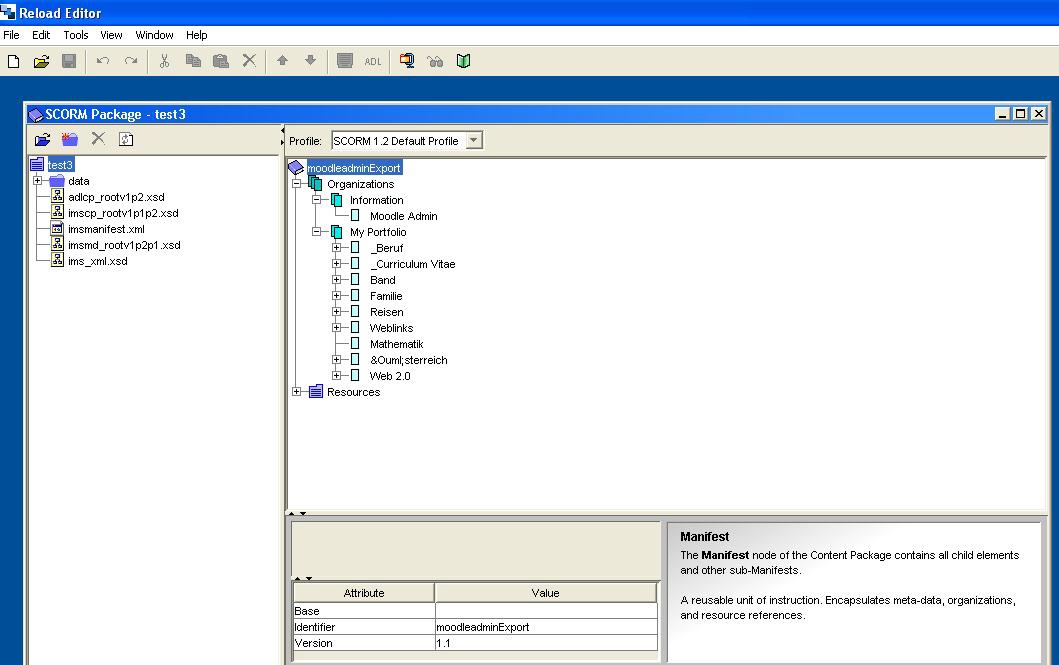Click the refresh icon in file pane
This screenshot has width=1059, height=665.
[126, 140]
